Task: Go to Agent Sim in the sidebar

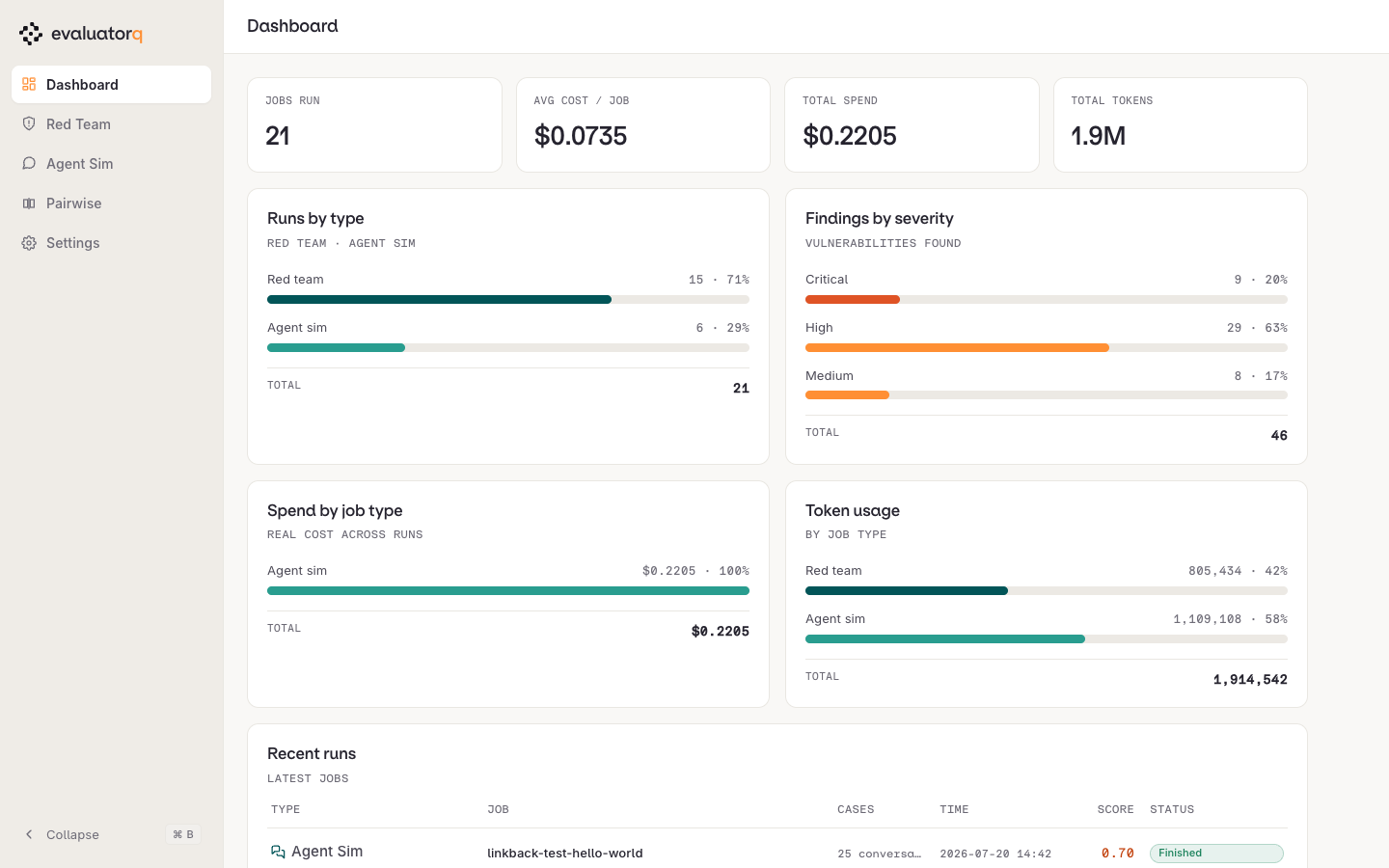Action: [111, 164]
